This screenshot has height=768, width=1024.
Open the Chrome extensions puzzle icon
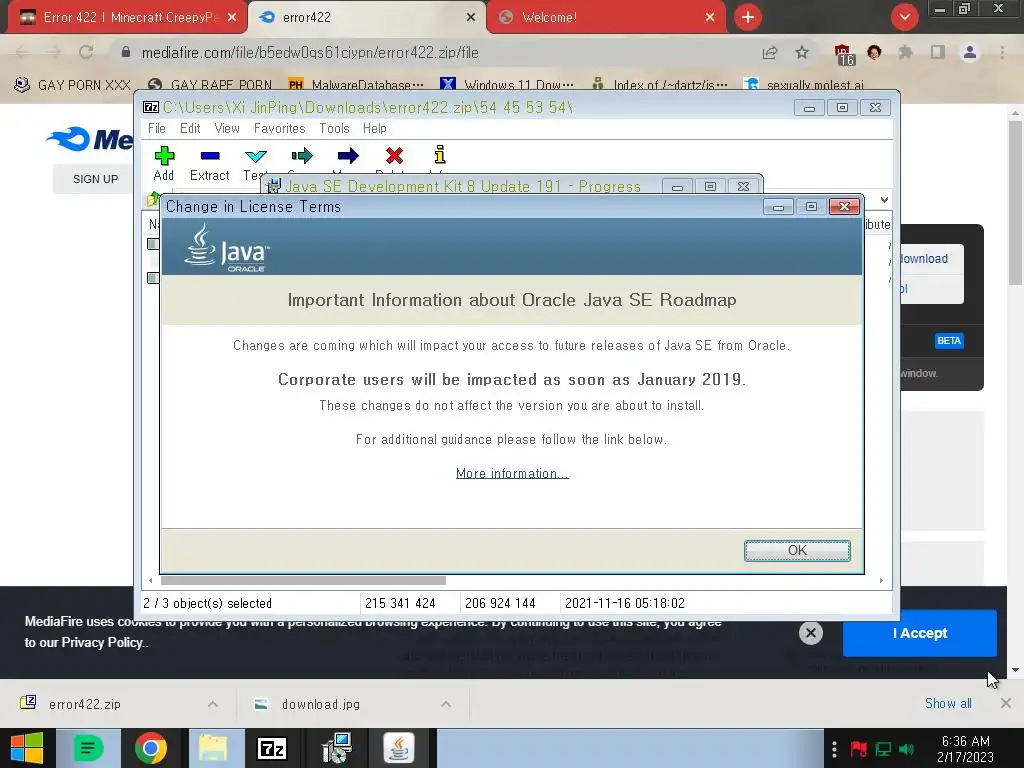[x=906, y=53]
